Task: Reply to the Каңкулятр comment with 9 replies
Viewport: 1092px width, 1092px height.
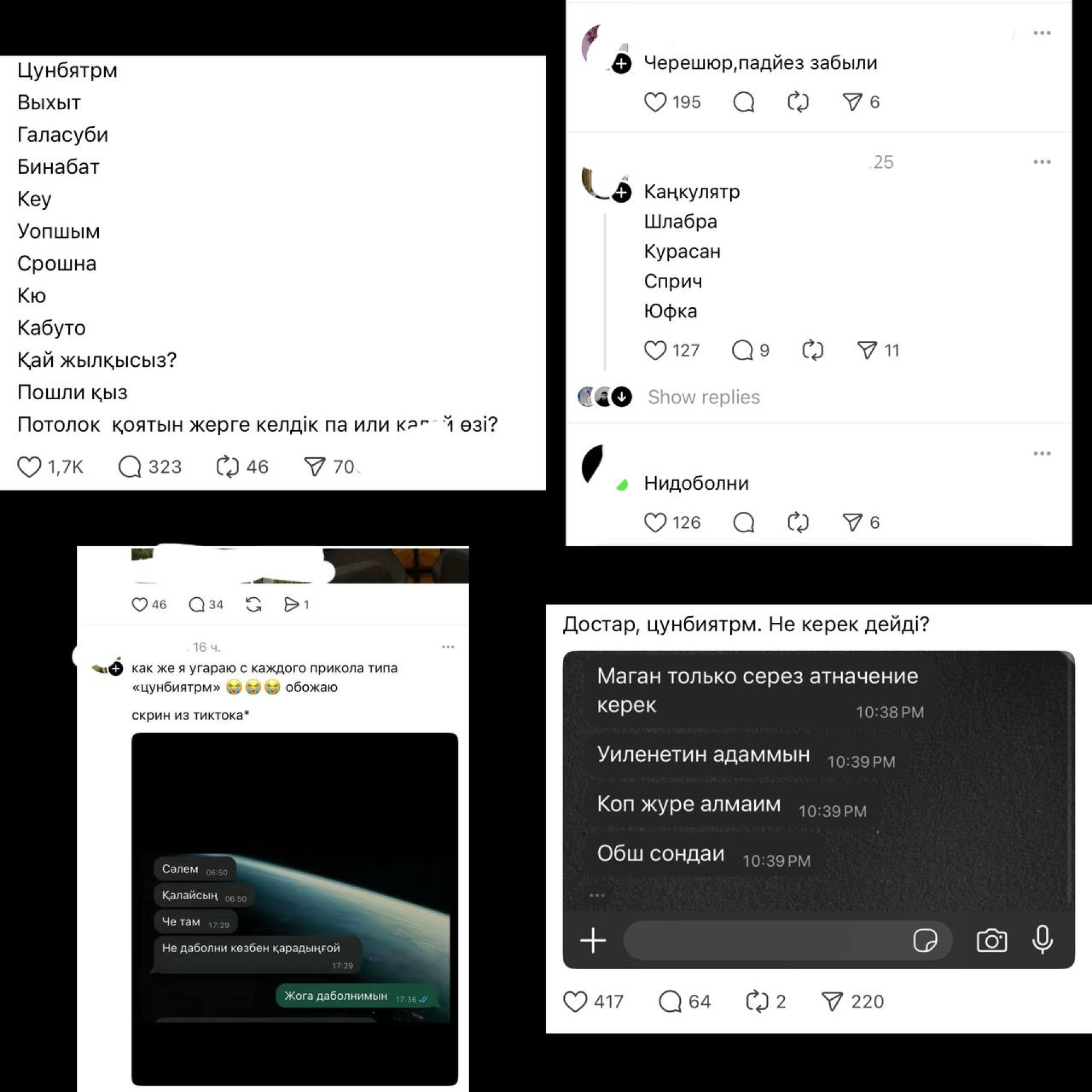Action: pos(742,350)
